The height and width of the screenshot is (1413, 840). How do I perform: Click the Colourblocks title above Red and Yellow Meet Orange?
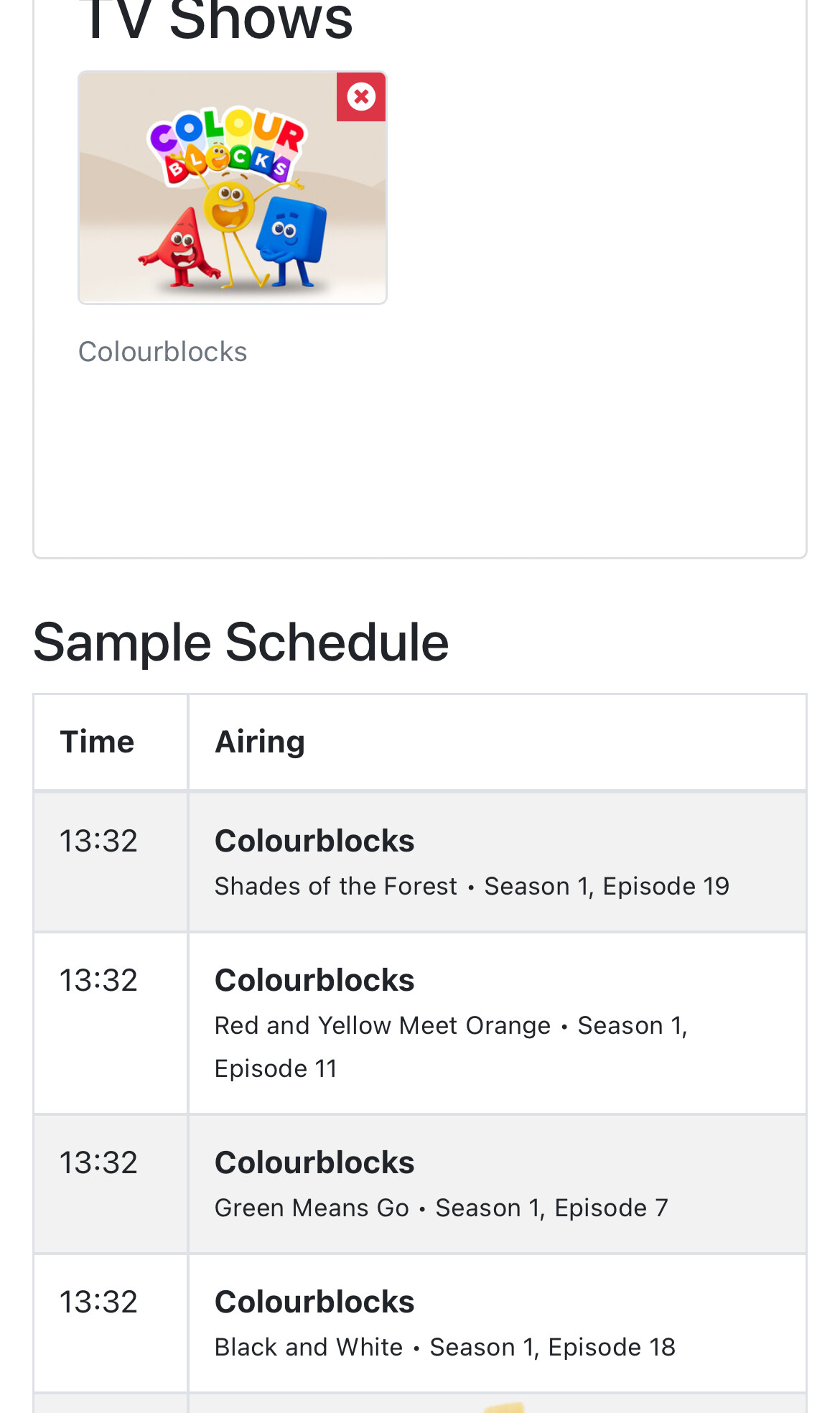pos(314,980)
